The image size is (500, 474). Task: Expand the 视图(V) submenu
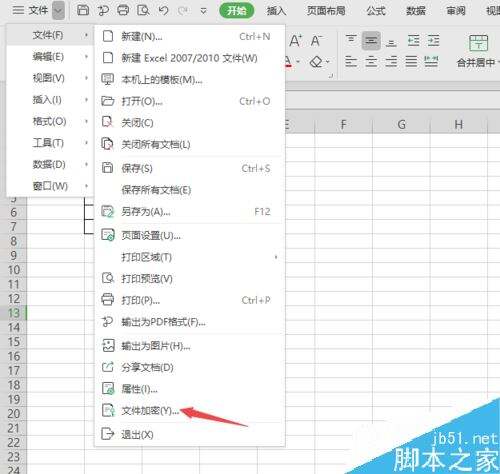[50, 78]
